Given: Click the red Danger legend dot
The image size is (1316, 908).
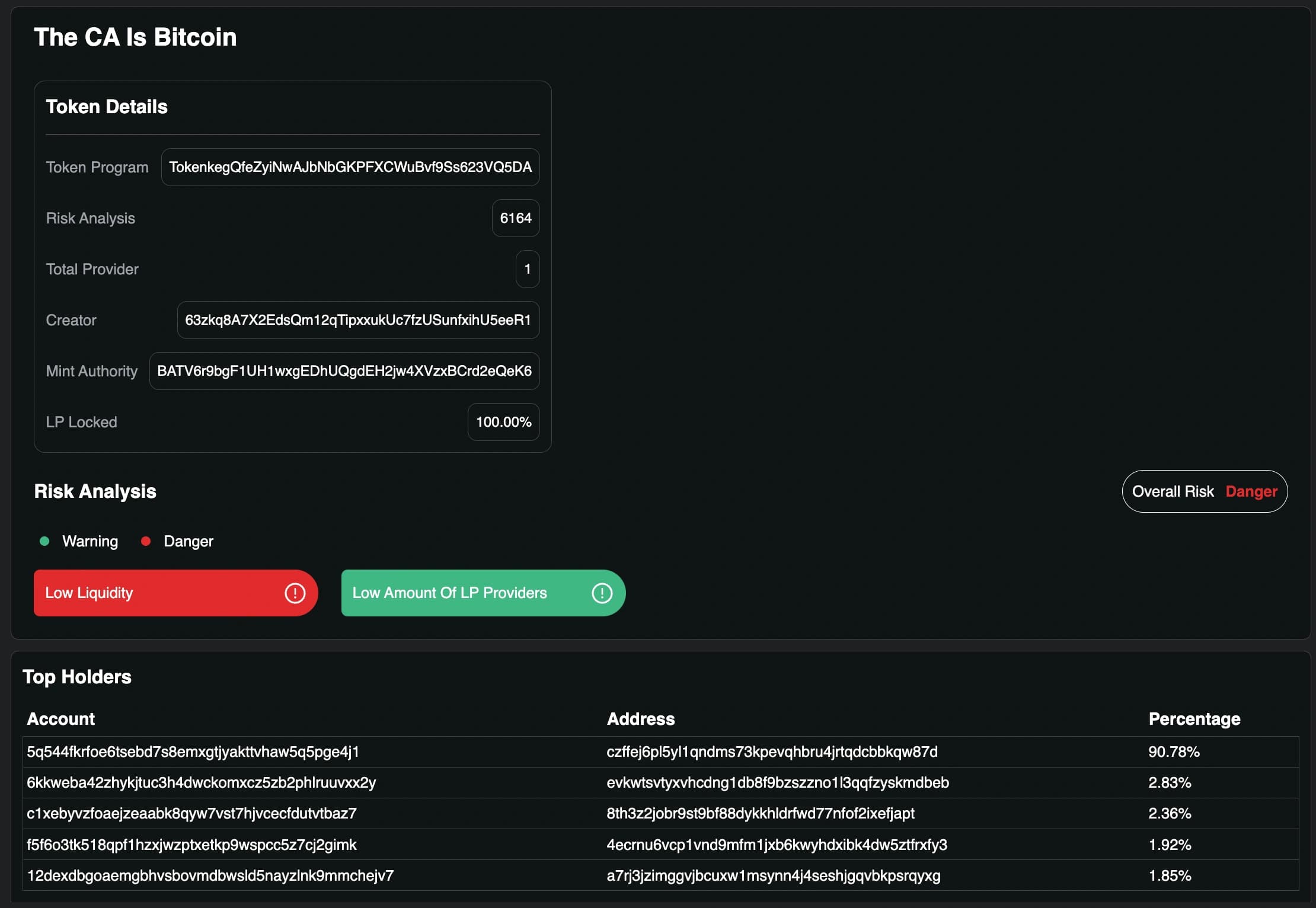Looking at the screenshot, I should point(146,541).
